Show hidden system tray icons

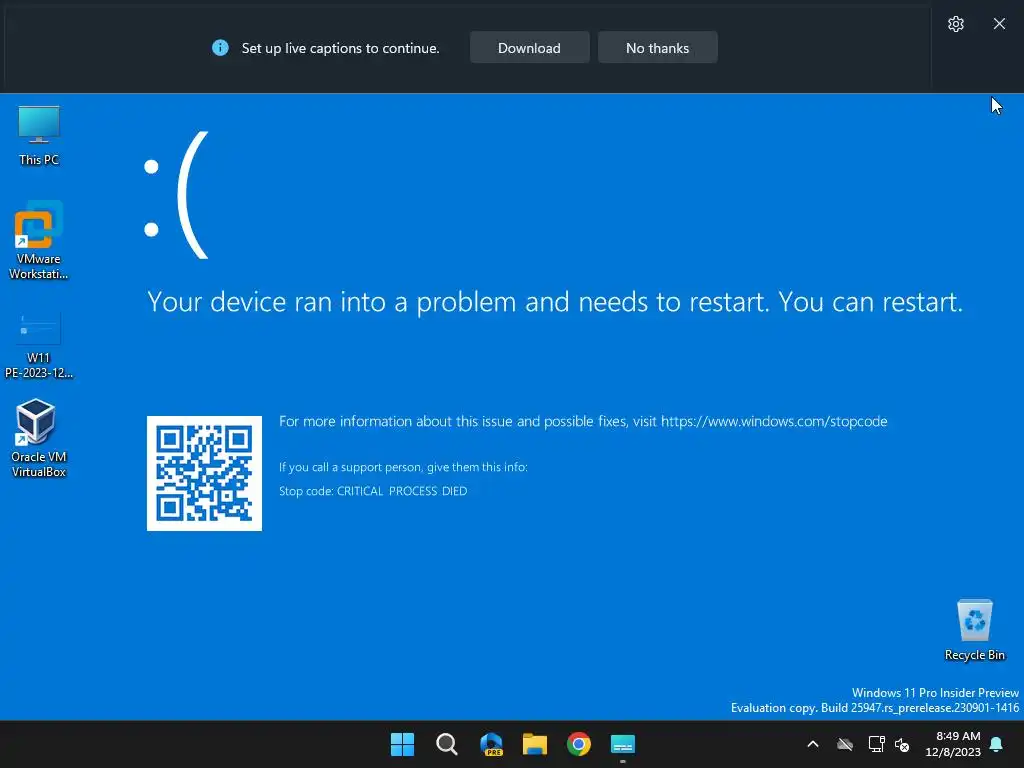813,744
